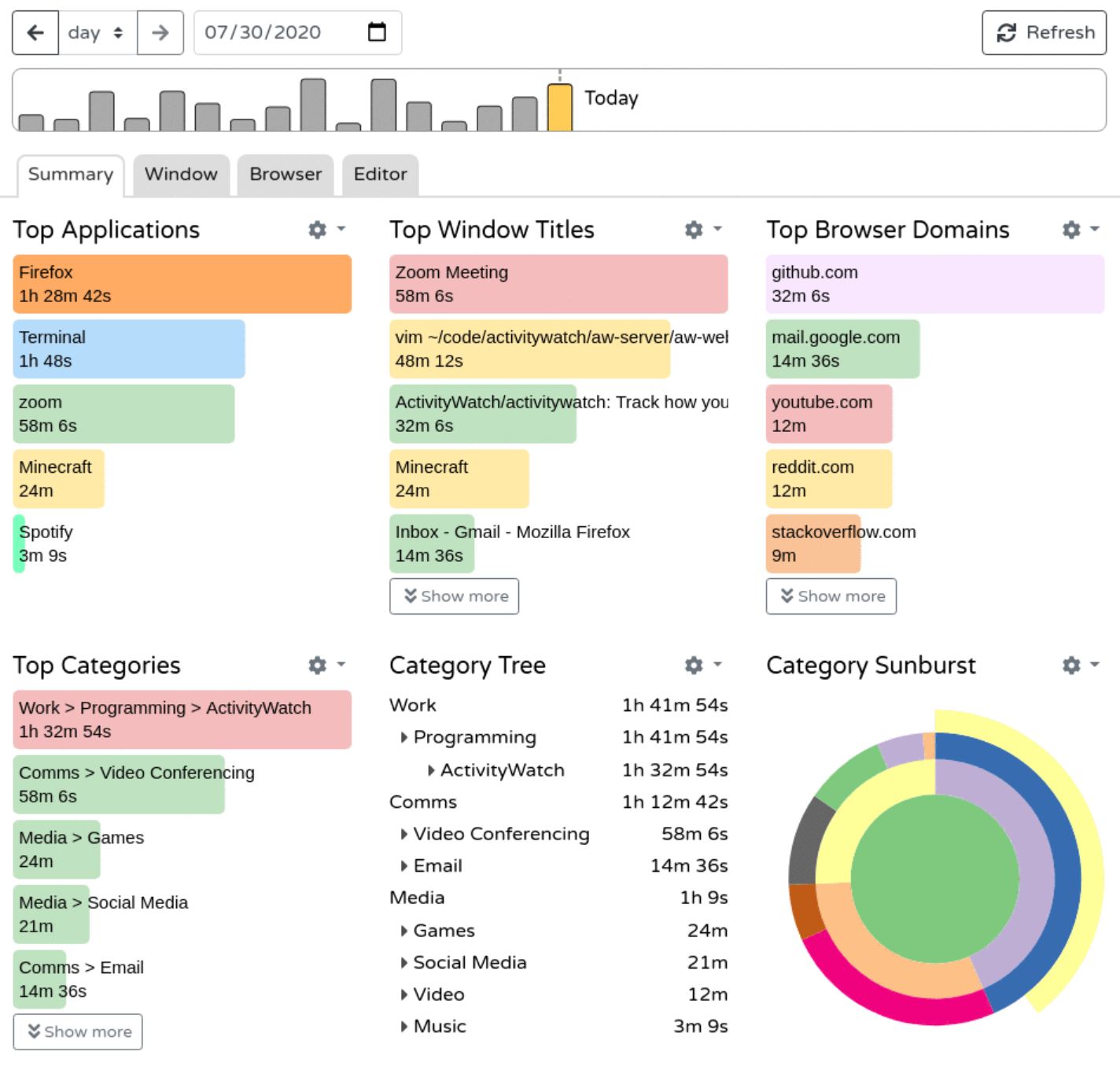Go to the previous day with the back arrow
Screen dimensions: 1120x1066
click(35, 32)
